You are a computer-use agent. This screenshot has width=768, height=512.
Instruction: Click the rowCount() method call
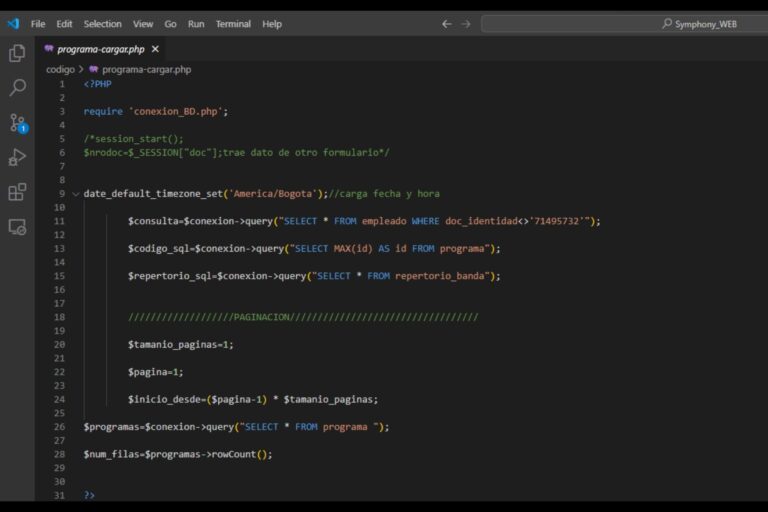pos(242,455)
